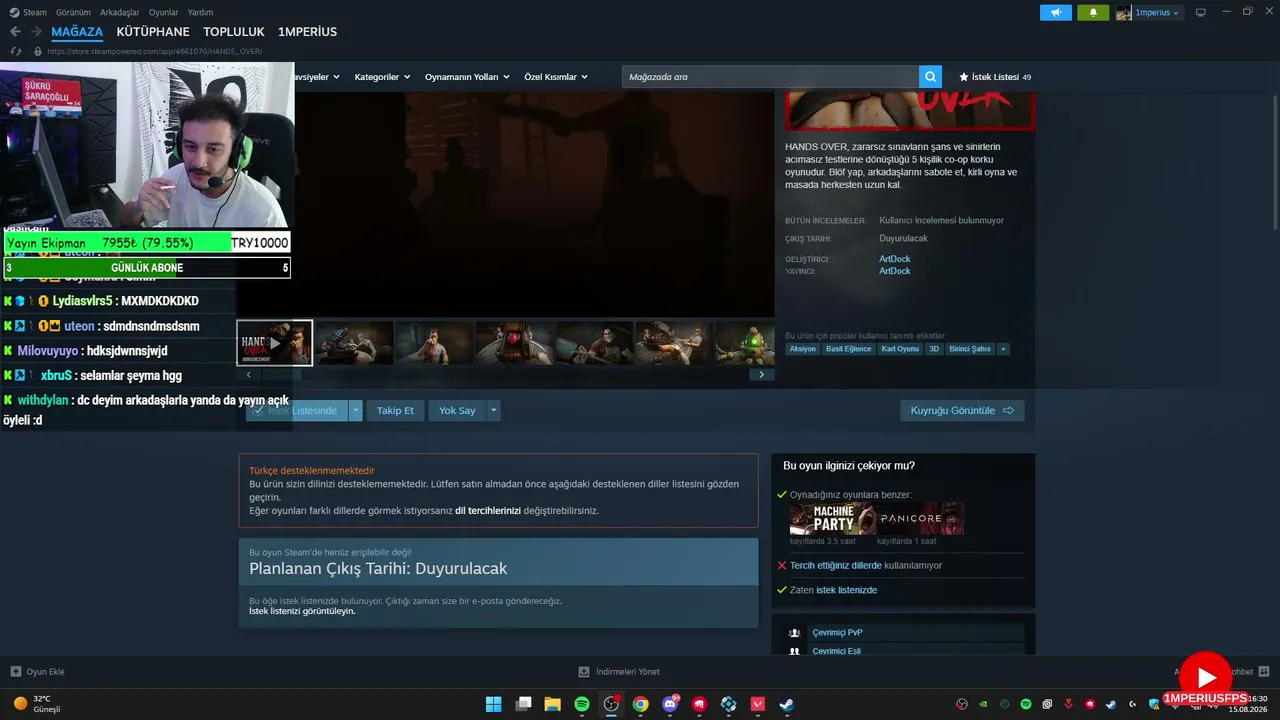Image resolution: width=1280 pixels, height=720 pixels.
Task: Click the weather widget showing 32°C
Action: click(37, 704)
